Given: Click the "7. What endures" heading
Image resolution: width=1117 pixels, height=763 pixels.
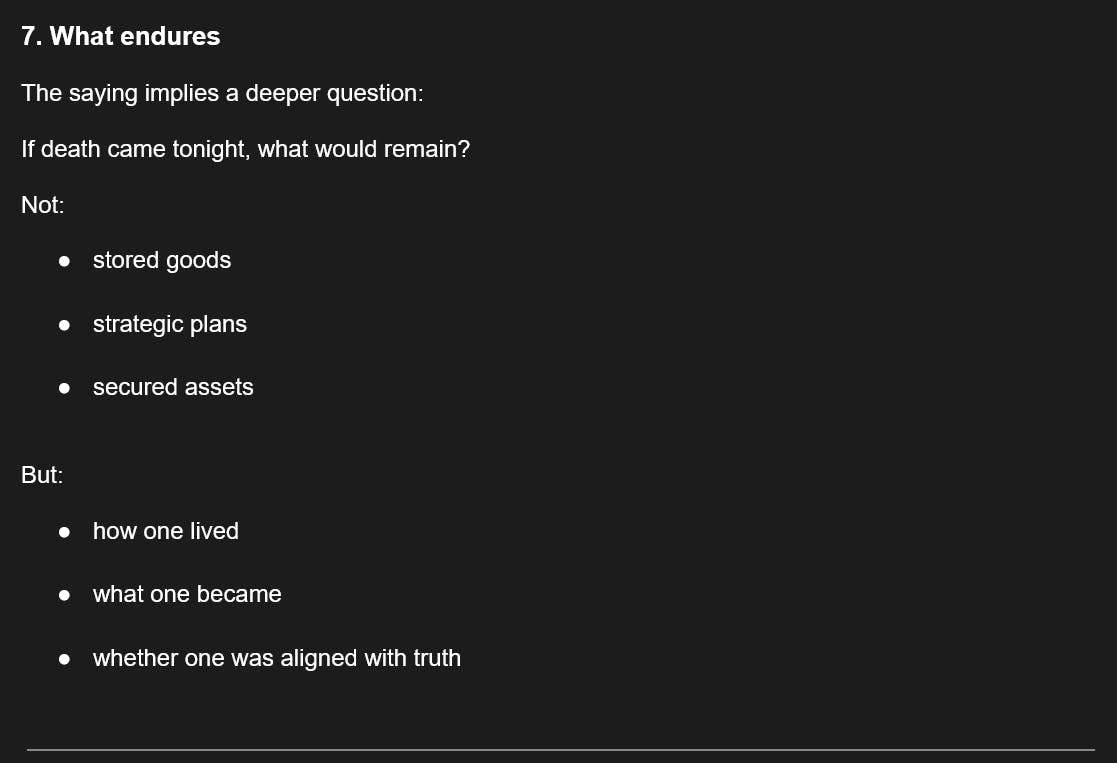Looking at the screenshot, I should (120, 37).
